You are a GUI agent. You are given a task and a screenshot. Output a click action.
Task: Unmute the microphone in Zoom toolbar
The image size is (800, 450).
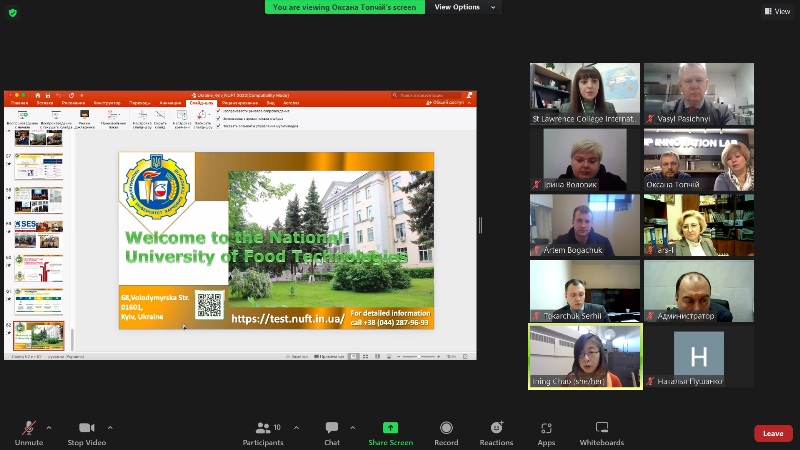tap(29, 433)
